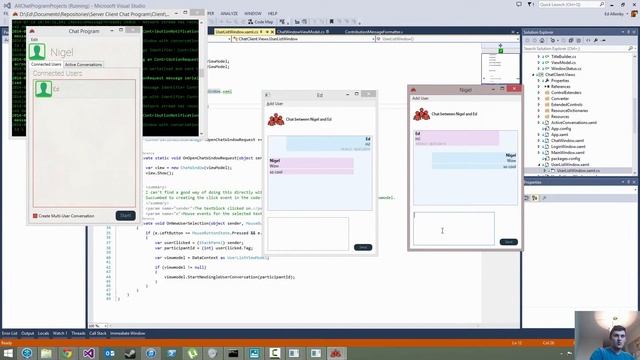Image resolution: width=640 pixels, height=360 pixels.
Task: Open Visual Studio from the taskbar
Action: pos(89,353)
